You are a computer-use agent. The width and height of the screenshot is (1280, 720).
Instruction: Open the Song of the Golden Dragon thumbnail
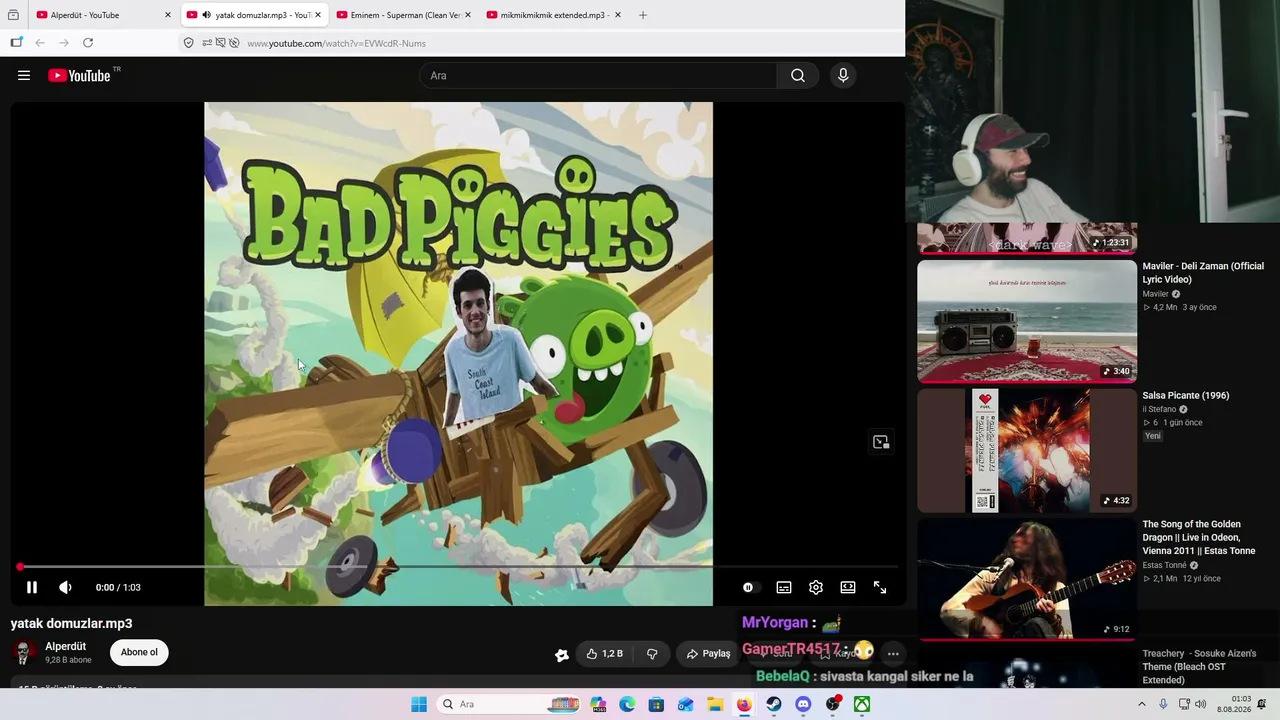(1027, 580)
